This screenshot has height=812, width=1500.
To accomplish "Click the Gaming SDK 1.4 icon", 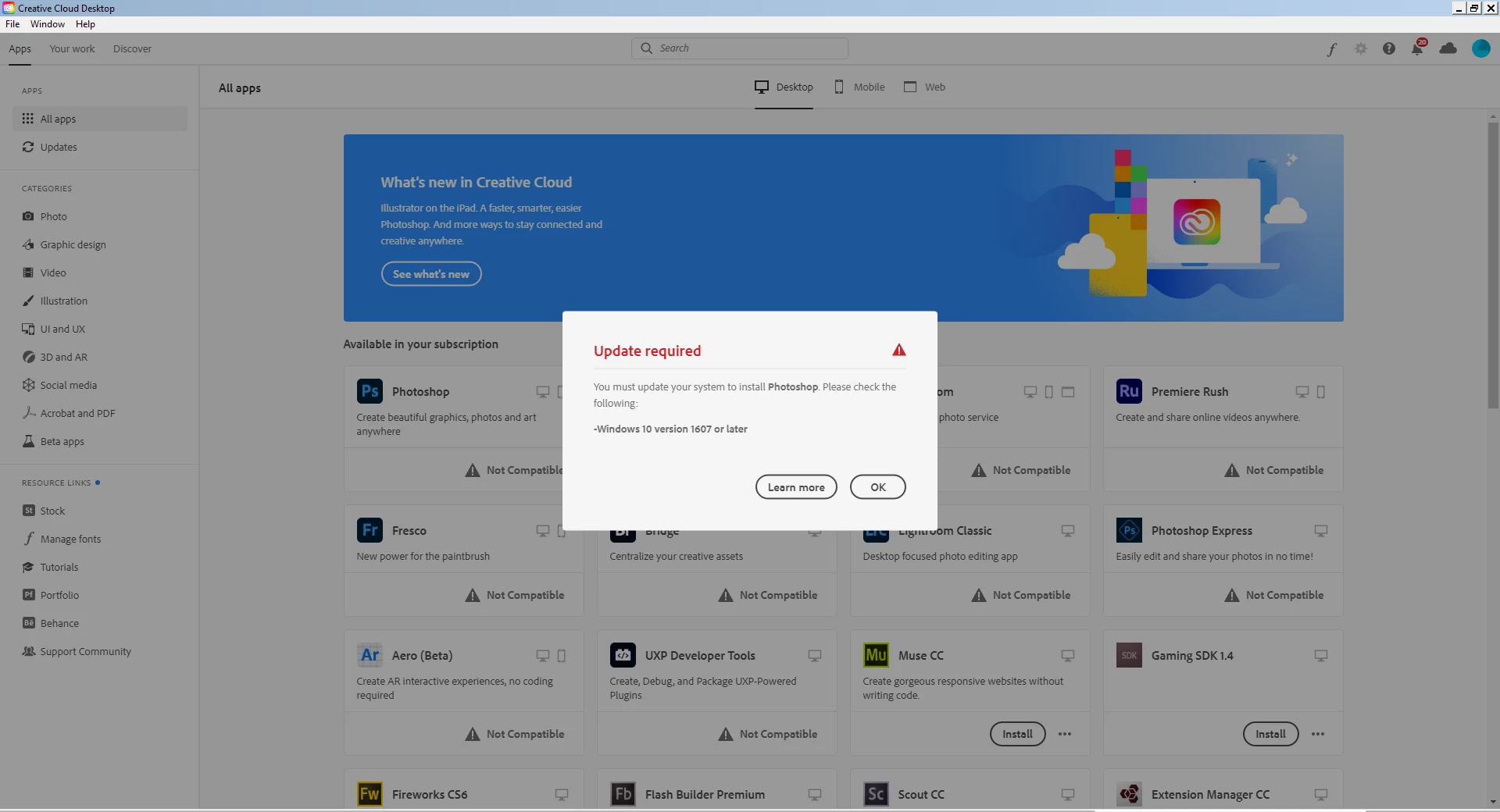I will click(x=1129, y=655).
